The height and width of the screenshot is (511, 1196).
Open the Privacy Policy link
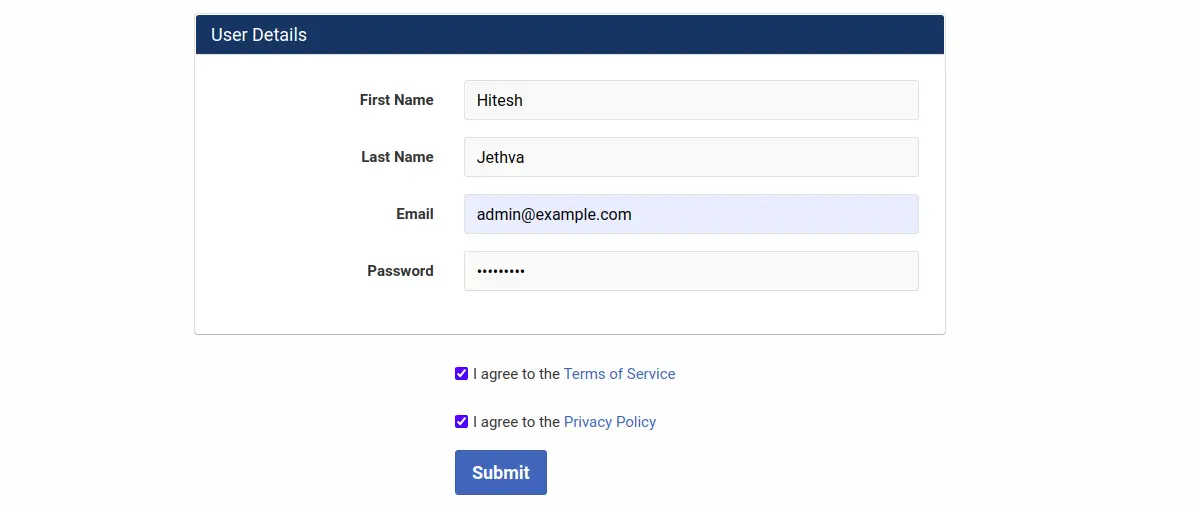click(x=609, y=422)
